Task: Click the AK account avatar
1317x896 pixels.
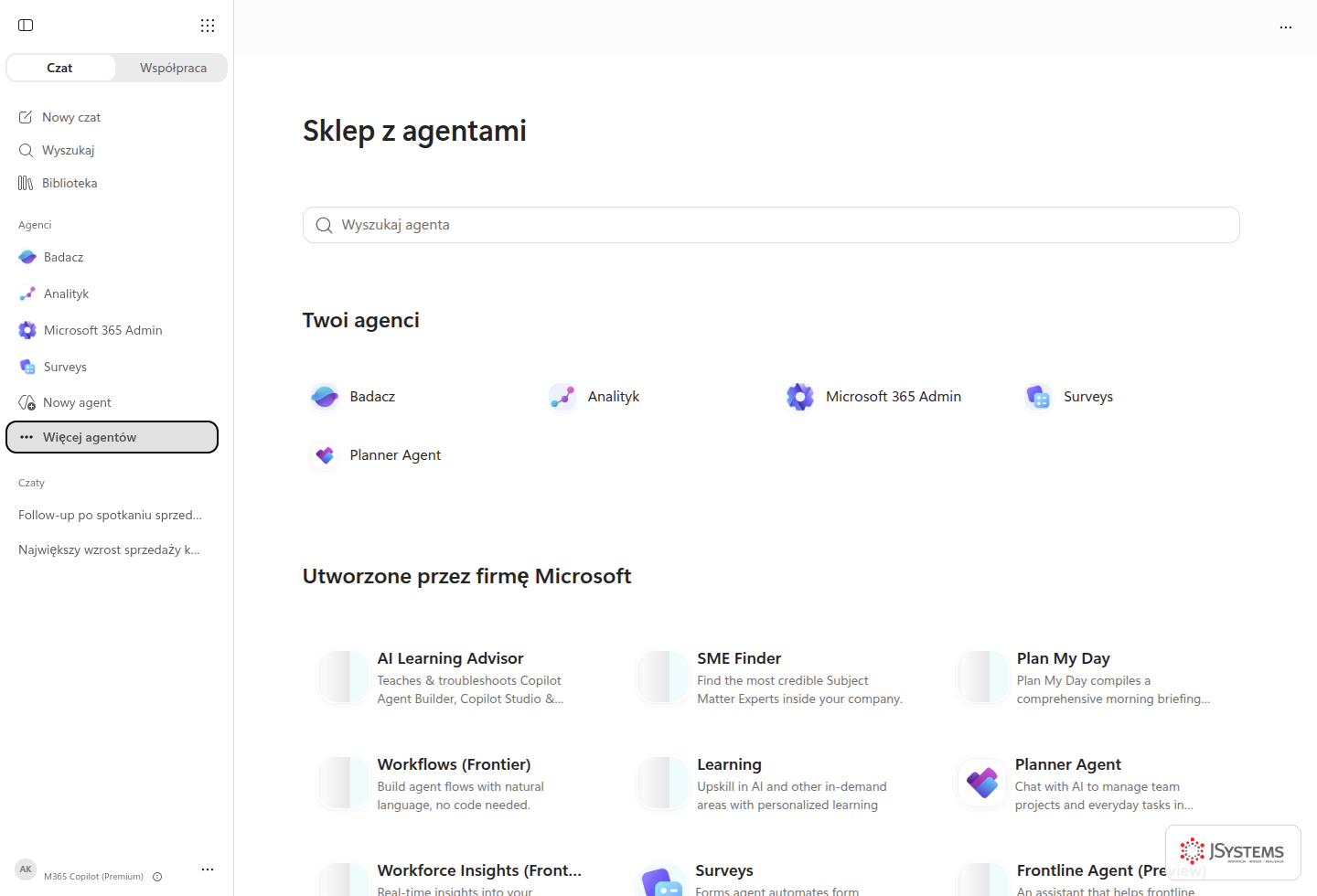Action: [26, 869]
